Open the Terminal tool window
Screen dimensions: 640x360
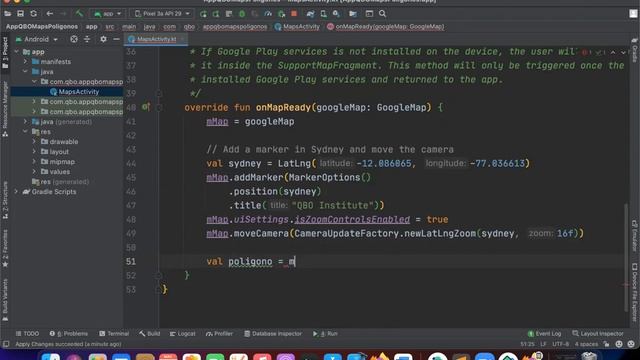pos(114,334)
